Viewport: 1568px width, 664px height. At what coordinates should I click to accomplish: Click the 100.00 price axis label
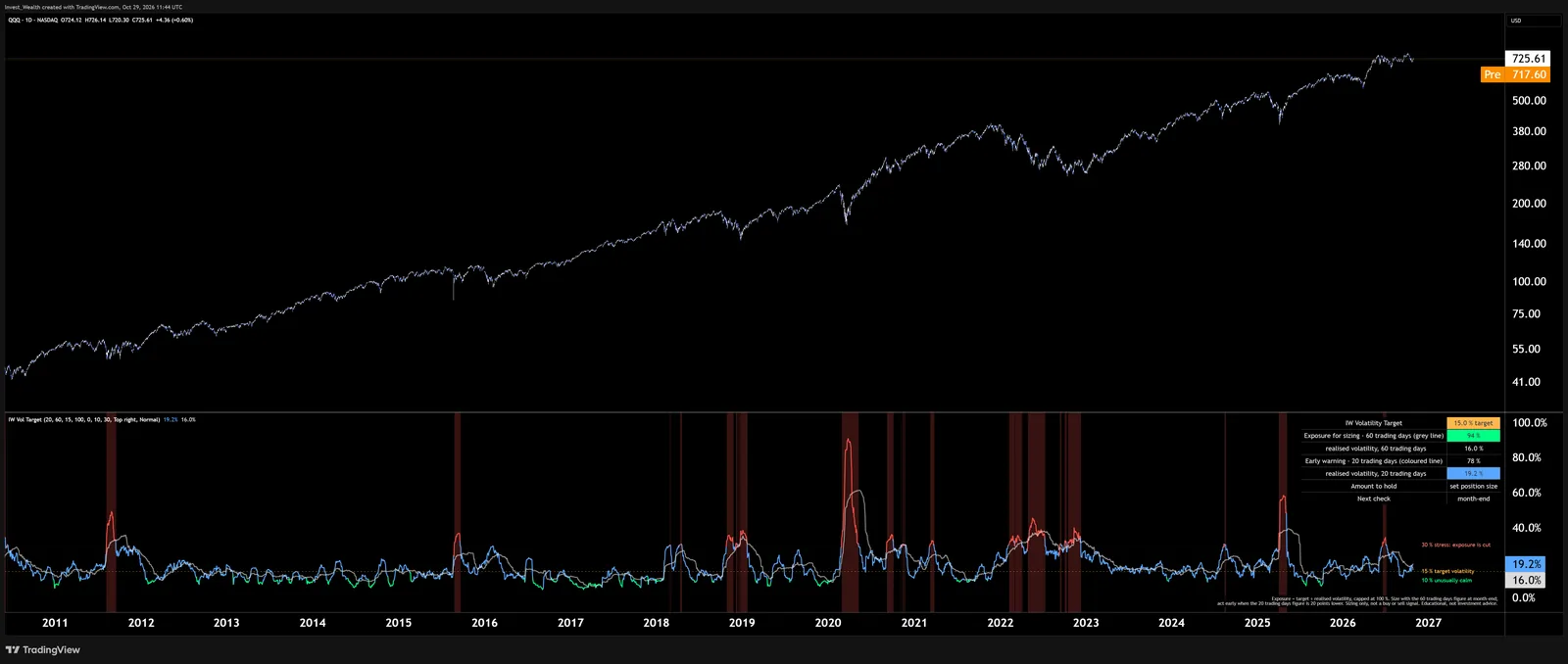(x=1529, y=282)
